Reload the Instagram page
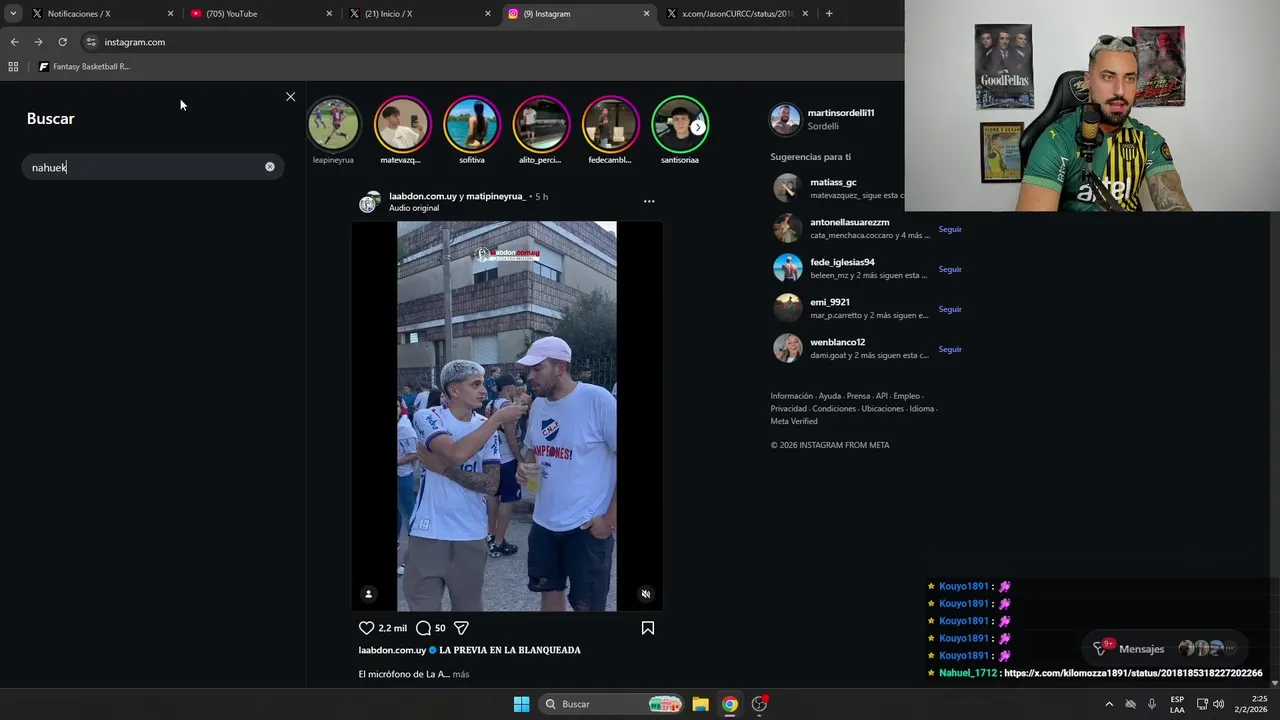The image size is (1280, 720). coord(62,42)
